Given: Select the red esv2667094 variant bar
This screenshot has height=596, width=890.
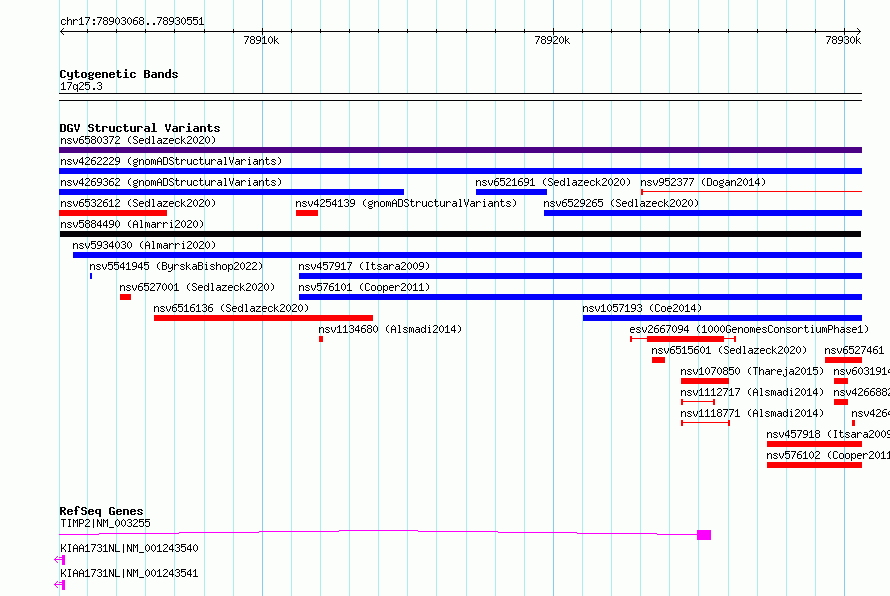Looking at the screenshot, I should [685, 339].
